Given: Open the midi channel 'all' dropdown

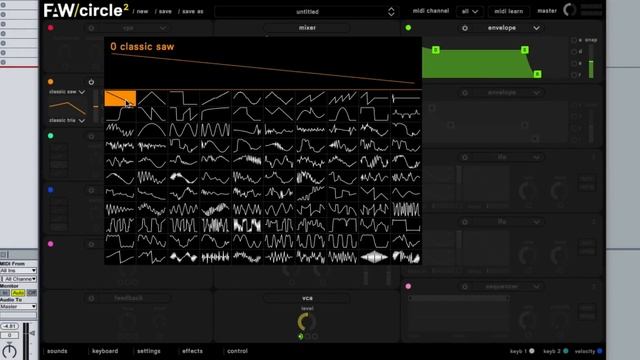Looking at the screenshot, I should point(469,11).
